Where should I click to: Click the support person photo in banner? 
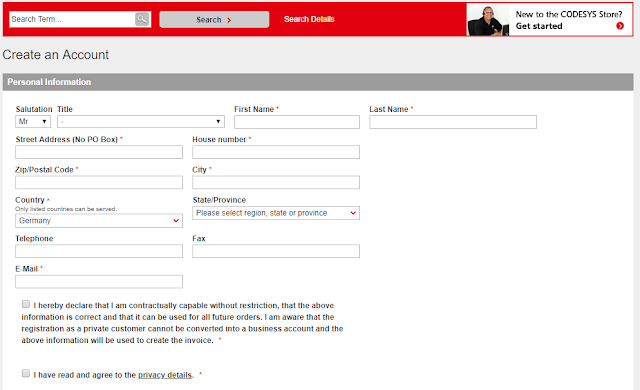tap(488, 20)
